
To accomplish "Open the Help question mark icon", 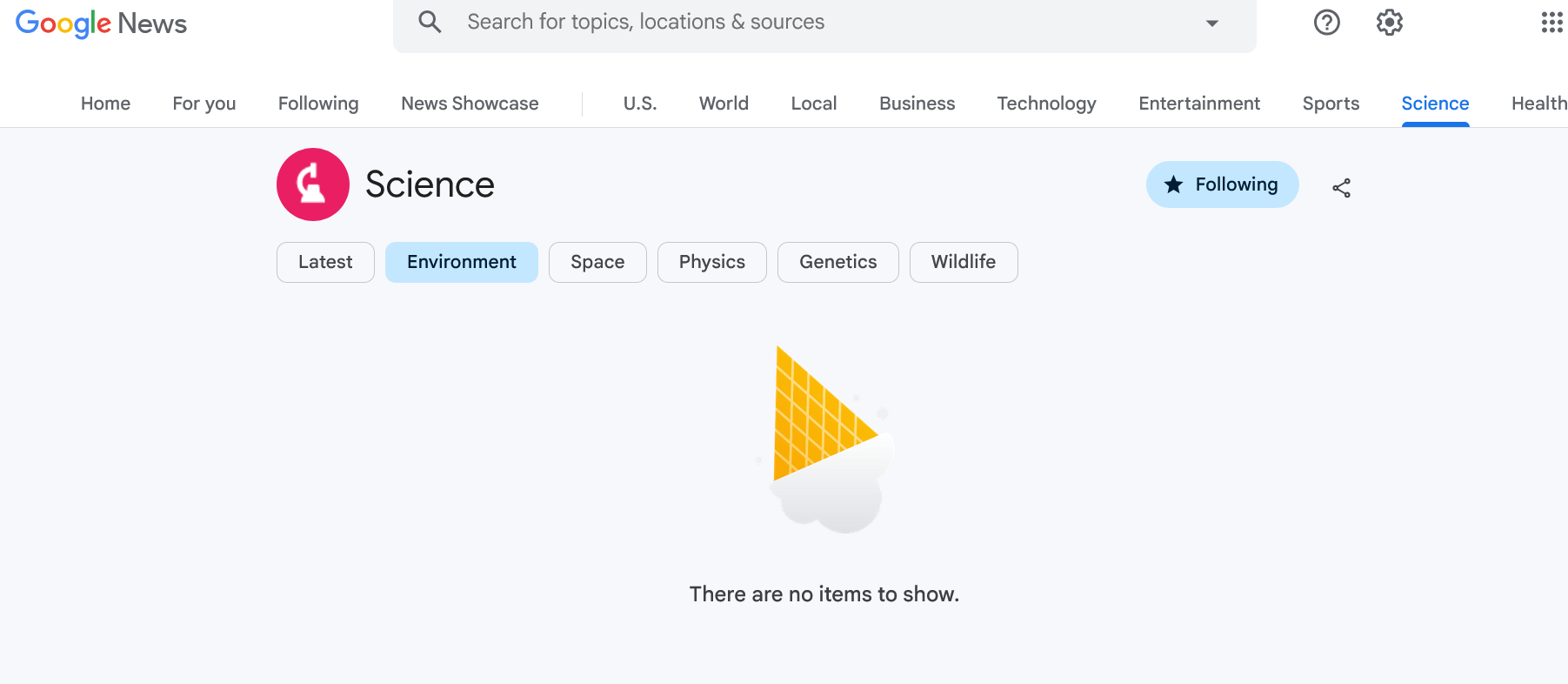I will pos(1326,23).
